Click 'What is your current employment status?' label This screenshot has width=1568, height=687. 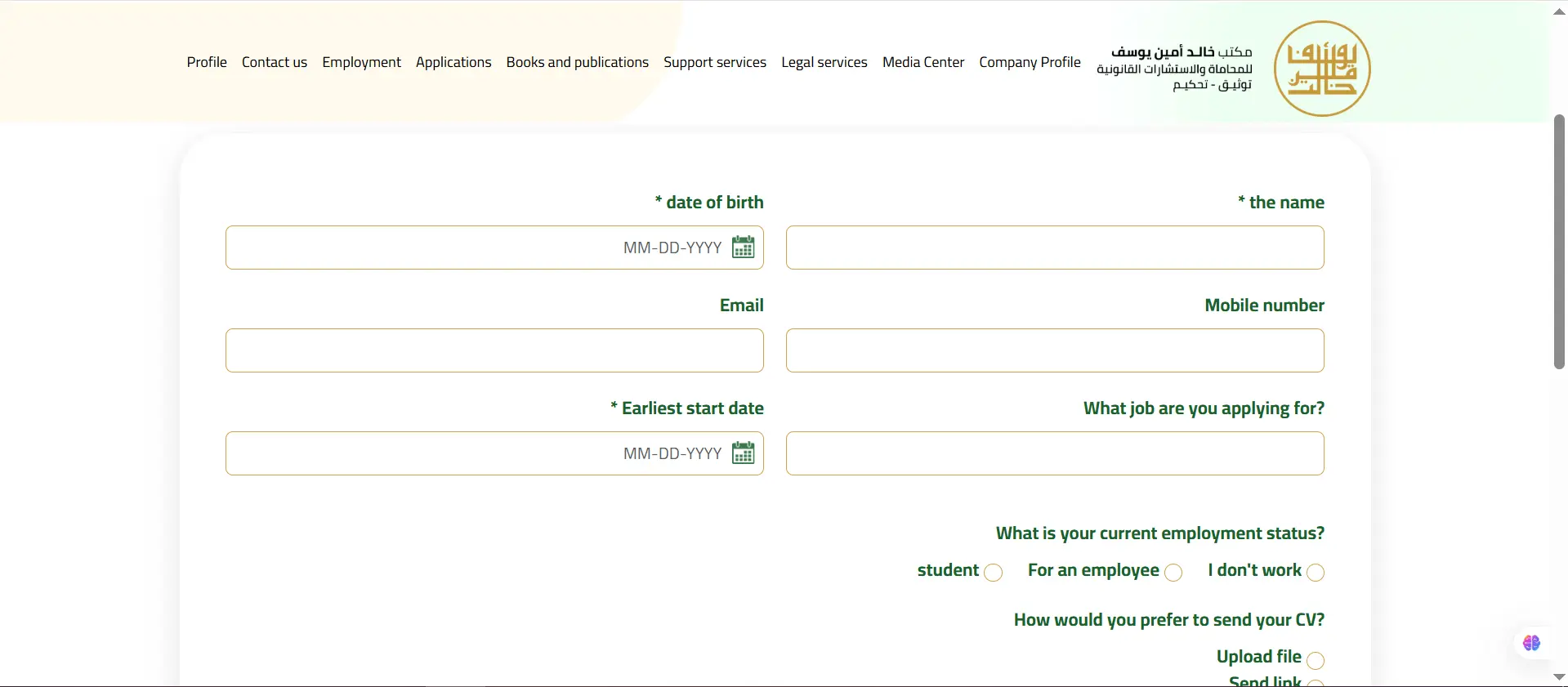(1160, 533)
